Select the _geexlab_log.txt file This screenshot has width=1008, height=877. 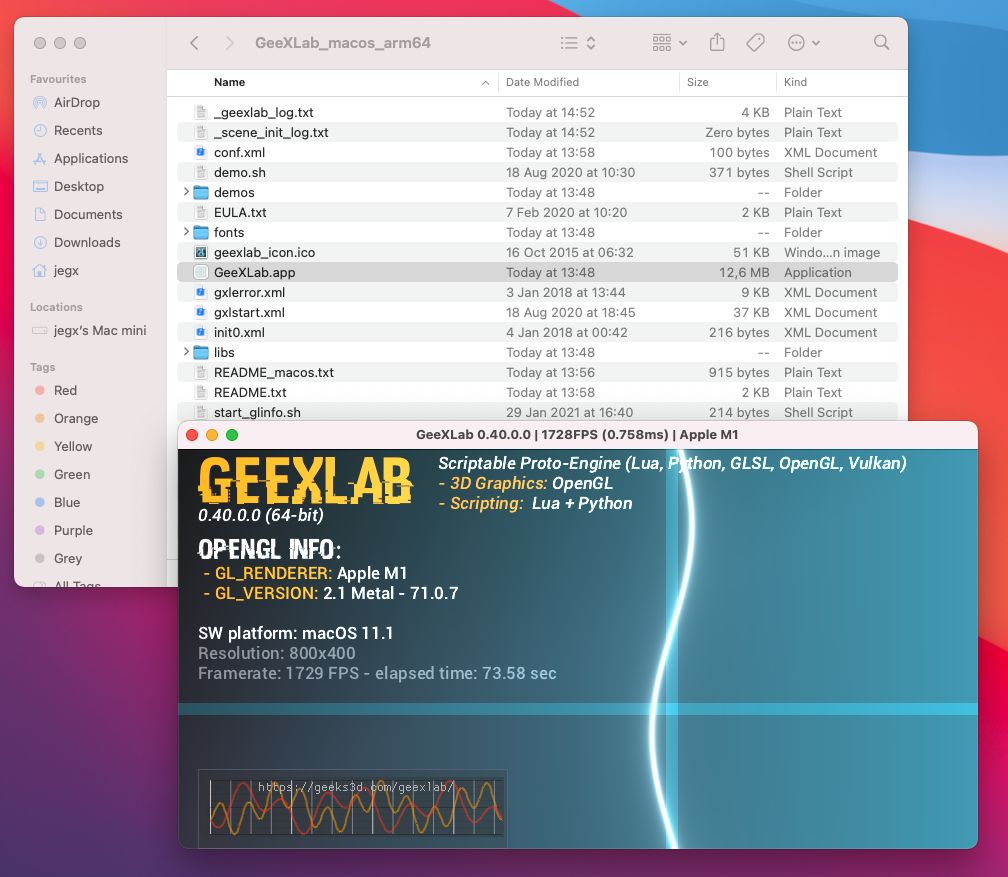coord(537,113)
